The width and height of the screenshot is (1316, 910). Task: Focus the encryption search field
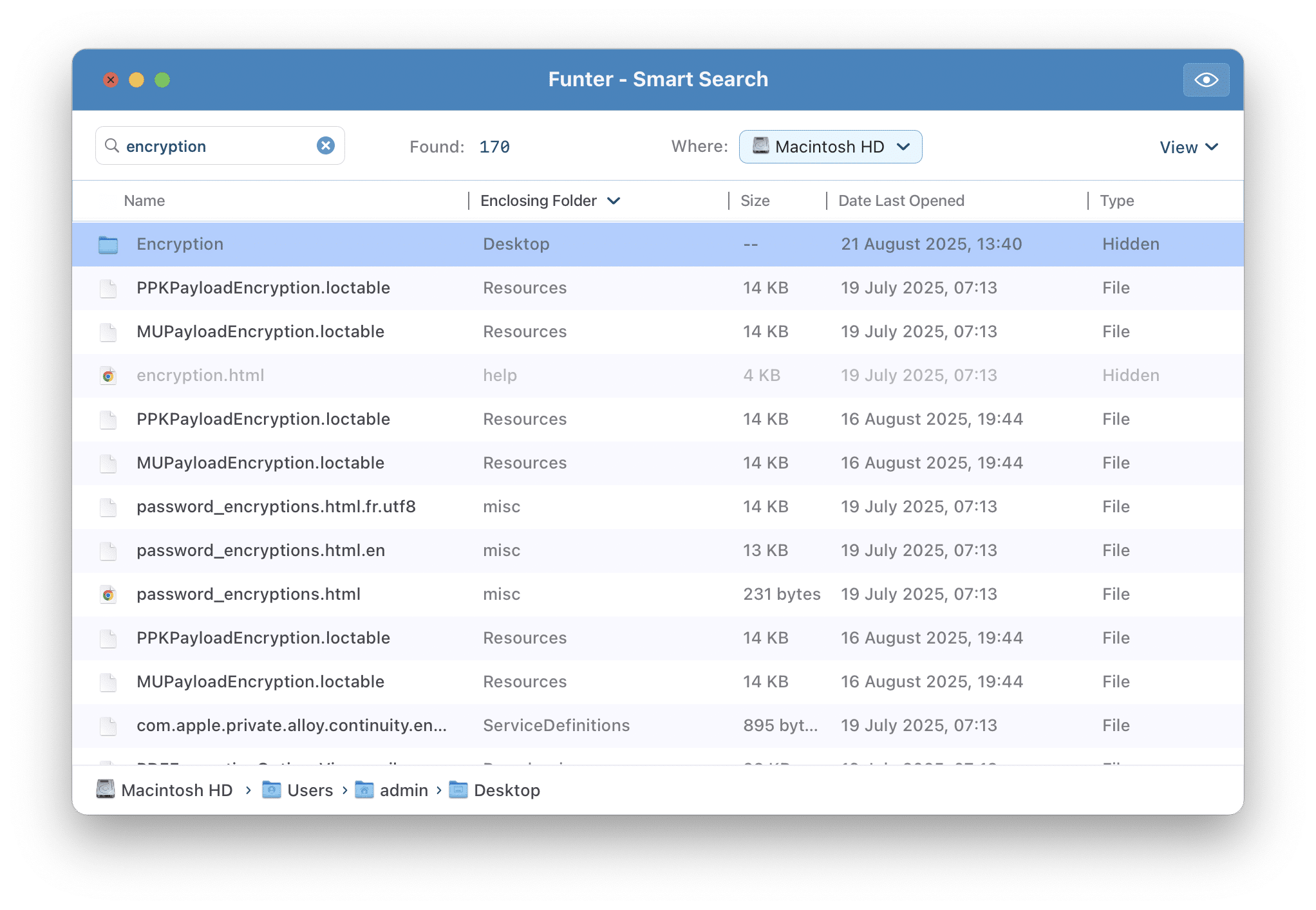[x=220, y=146]
